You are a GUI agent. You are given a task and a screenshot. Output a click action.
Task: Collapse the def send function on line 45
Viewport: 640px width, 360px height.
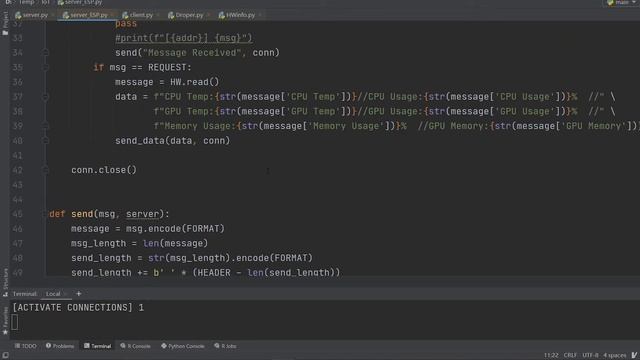coord(46,214)
